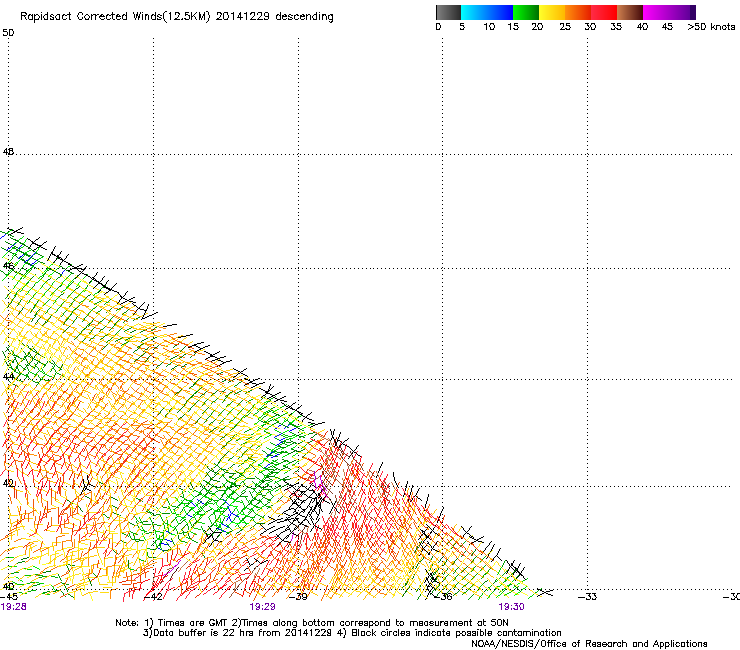The width and height of the screenshot is (740, 650).
Task: Click the word 'descending' in the title
Action: pyautogui.click(x=304, y=17)
